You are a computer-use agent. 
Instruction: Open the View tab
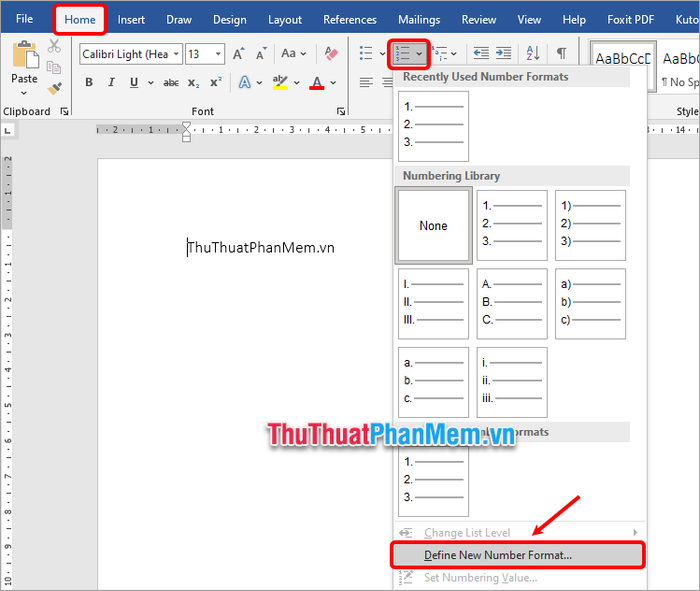click(529, 20)
